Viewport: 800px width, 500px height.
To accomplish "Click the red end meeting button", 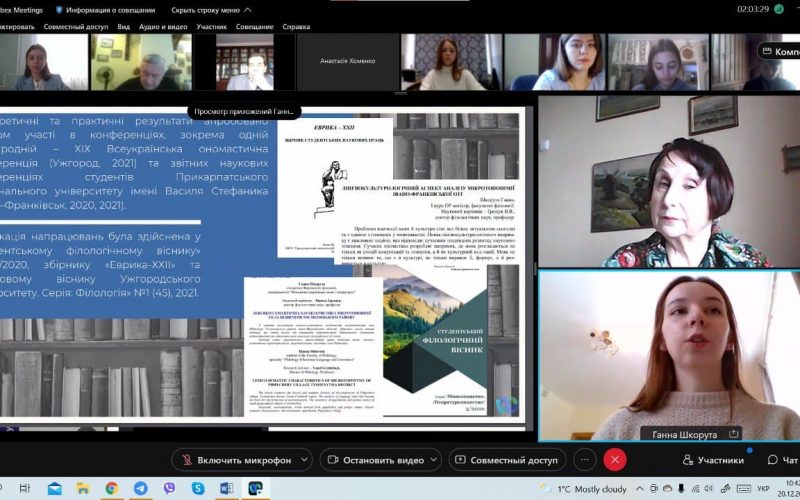I will click(615, 460).
